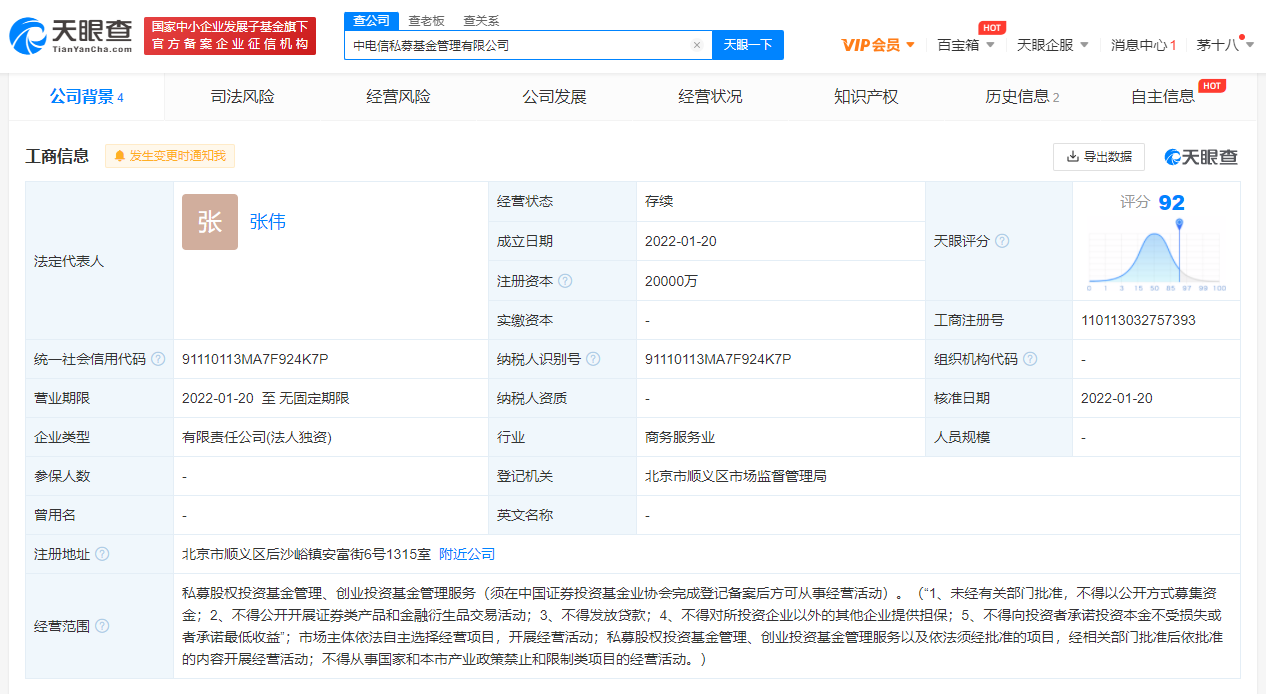1266x694 pixels.
Task: Click the score distribution chart
Action: tap(1157, 256)
